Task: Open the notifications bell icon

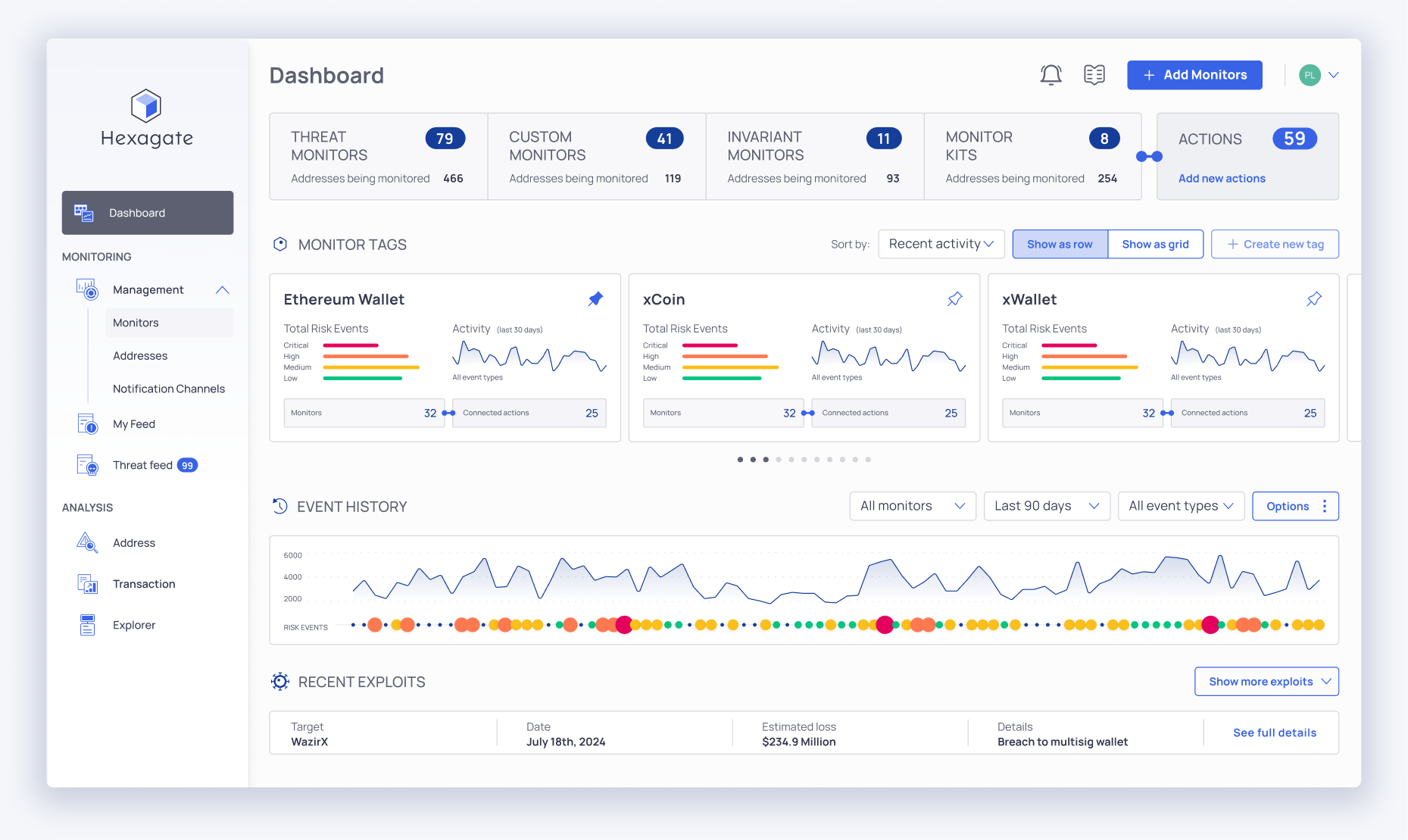Action: (x=1051, y=75)
